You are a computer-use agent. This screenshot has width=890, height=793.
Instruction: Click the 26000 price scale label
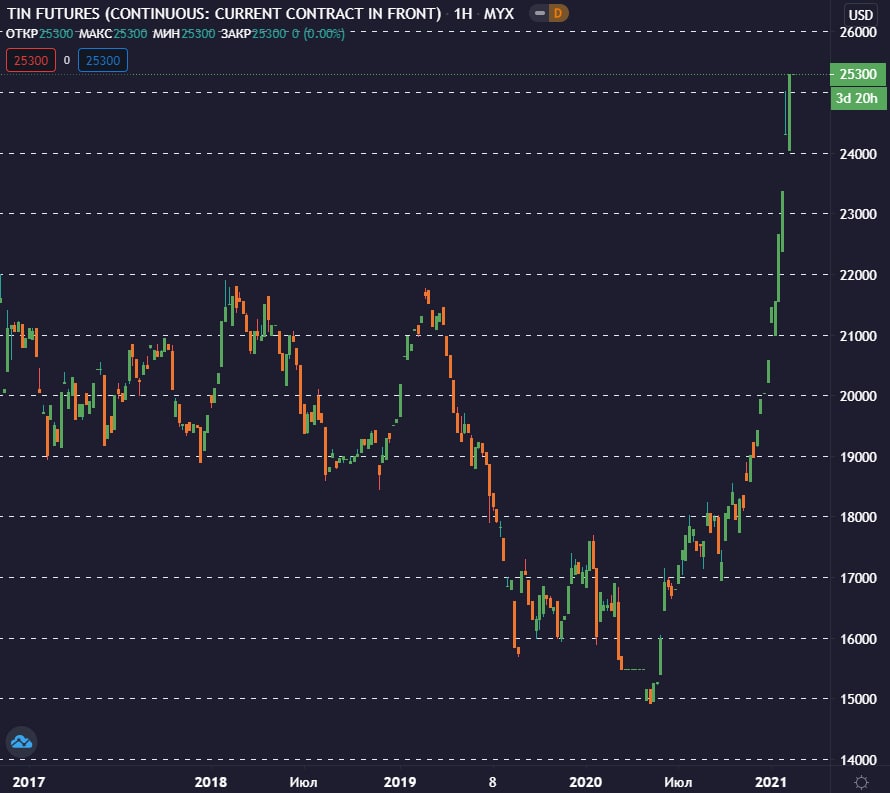point(858,32)
